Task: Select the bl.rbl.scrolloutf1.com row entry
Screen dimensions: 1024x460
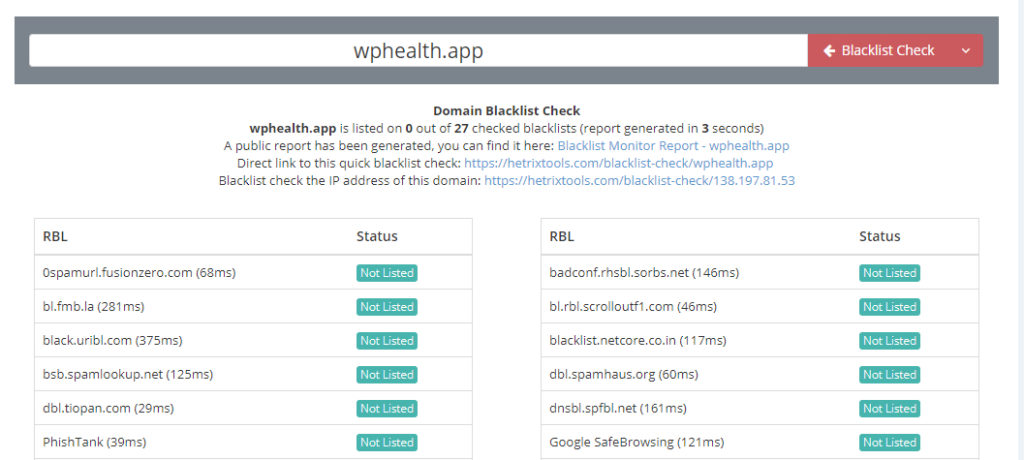Action: tap(760, 306)
